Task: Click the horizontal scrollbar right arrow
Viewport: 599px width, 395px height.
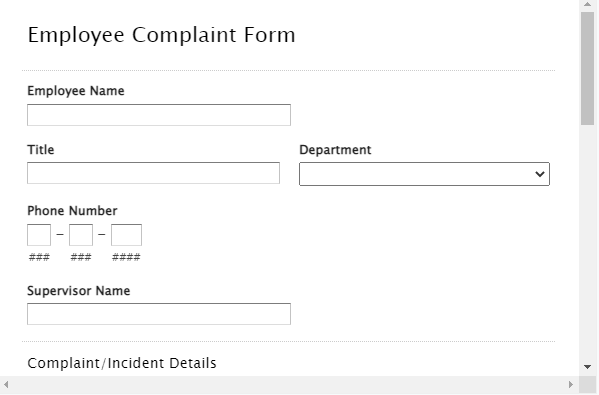Action: 571,384
